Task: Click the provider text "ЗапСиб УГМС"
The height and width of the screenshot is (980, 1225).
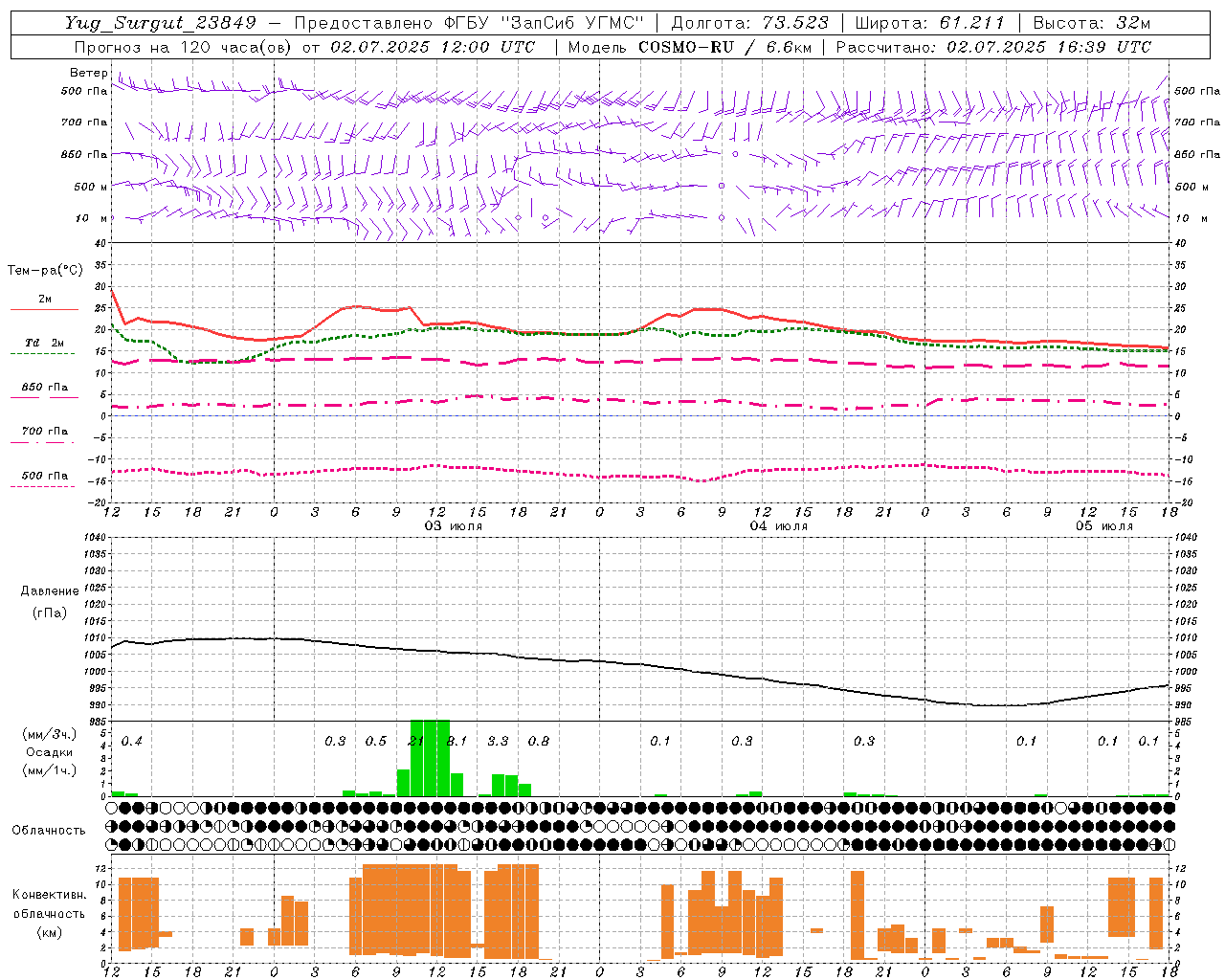Action: (x=573, y=23)
